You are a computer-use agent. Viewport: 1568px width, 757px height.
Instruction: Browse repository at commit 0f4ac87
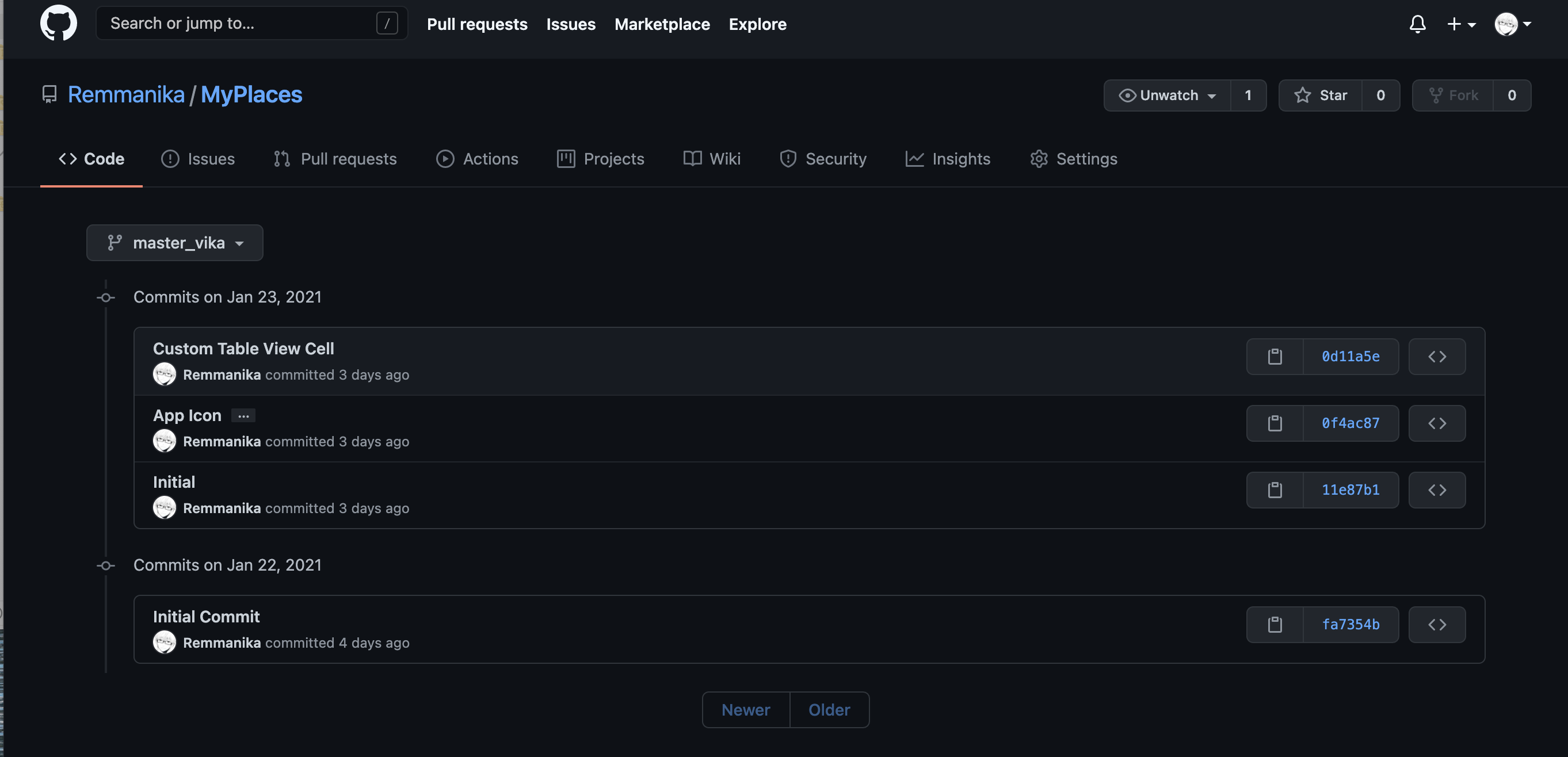pos(1437,423)
